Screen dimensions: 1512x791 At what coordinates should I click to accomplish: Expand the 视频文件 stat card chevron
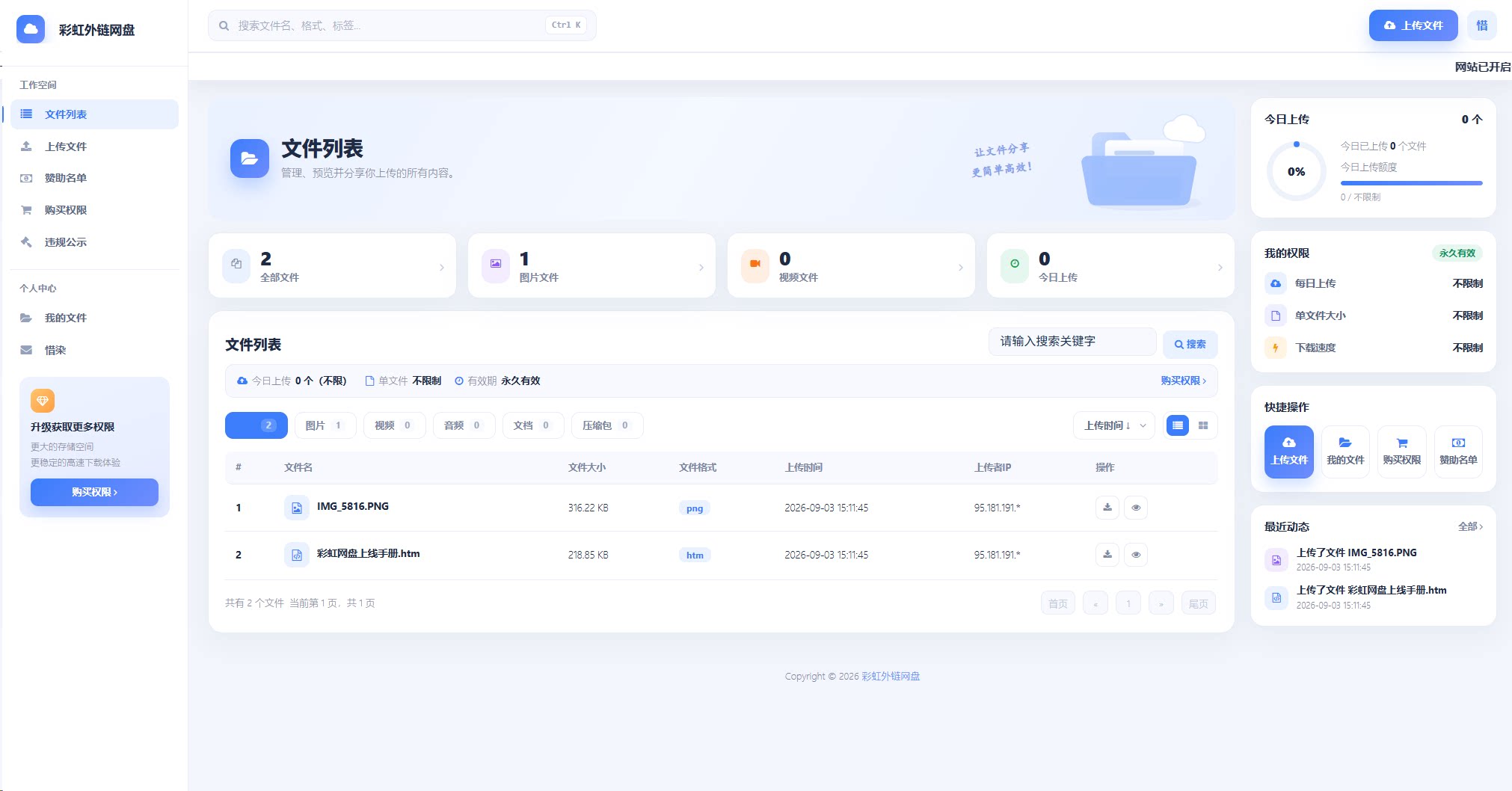961,267
